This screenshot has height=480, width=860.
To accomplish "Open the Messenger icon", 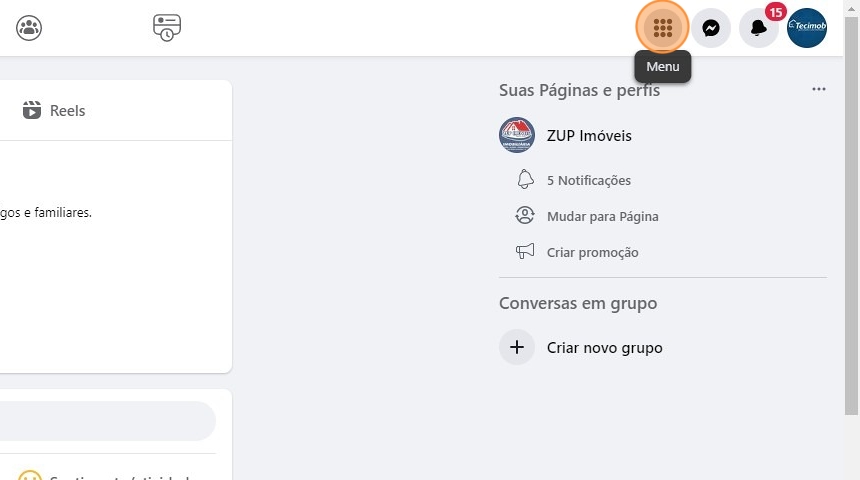I will tap(711, 28).
